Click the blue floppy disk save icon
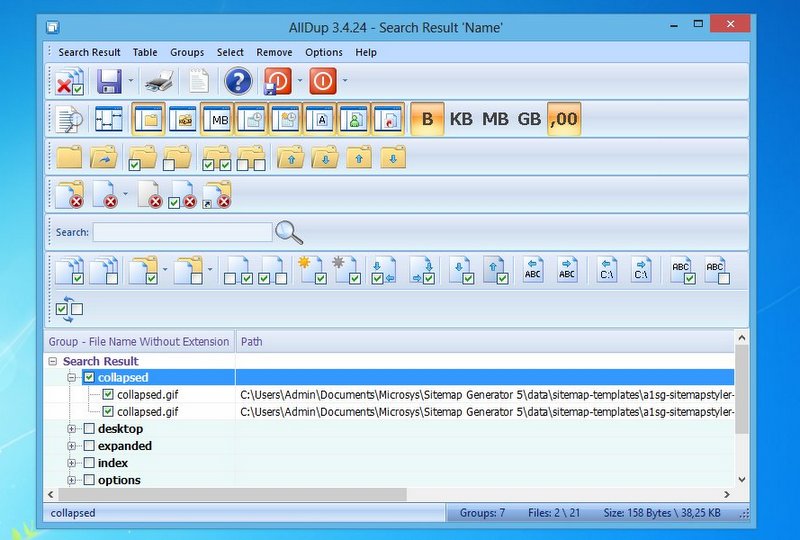The width and height of the screenshot is (800, 540). click(110, 81)
